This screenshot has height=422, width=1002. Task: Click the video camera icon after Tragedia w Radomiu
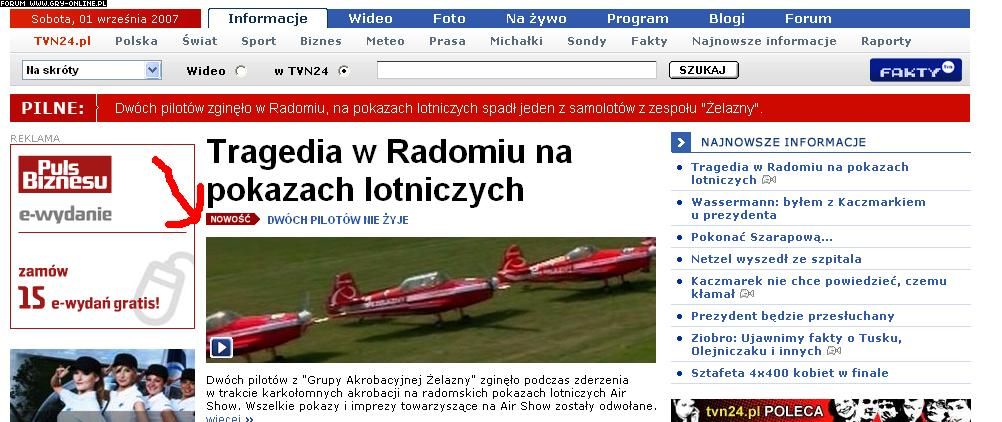click(x=769, y=180)
